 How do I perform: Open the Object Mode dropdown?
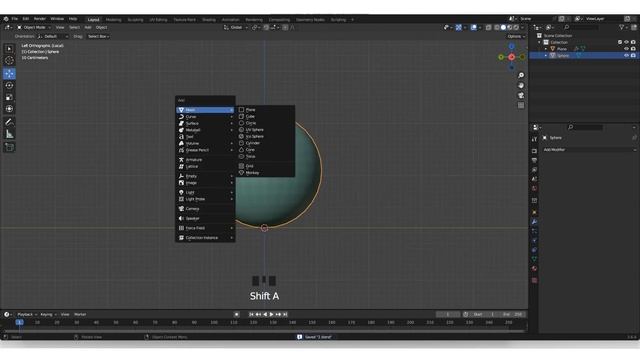click(33, 27)
